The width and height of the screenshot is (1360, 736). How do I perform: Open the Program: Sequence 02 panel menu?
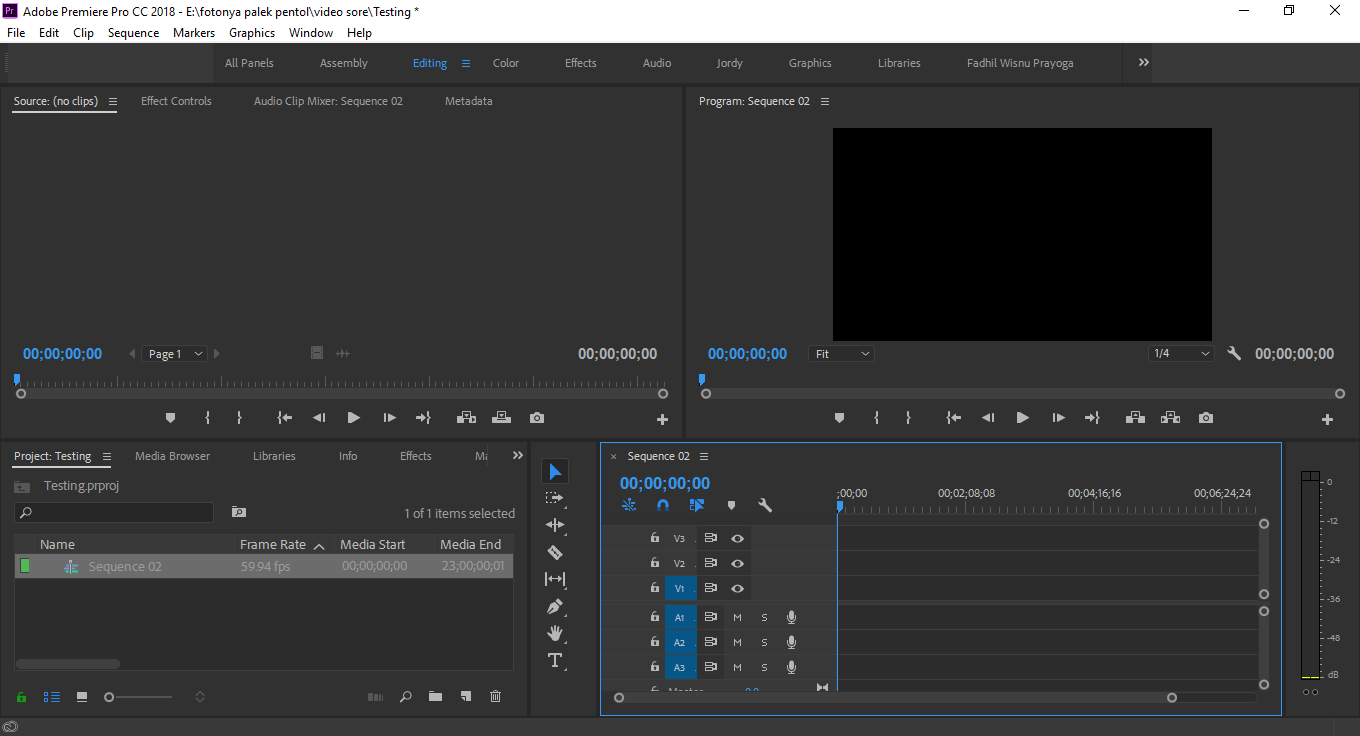(825, 101)
